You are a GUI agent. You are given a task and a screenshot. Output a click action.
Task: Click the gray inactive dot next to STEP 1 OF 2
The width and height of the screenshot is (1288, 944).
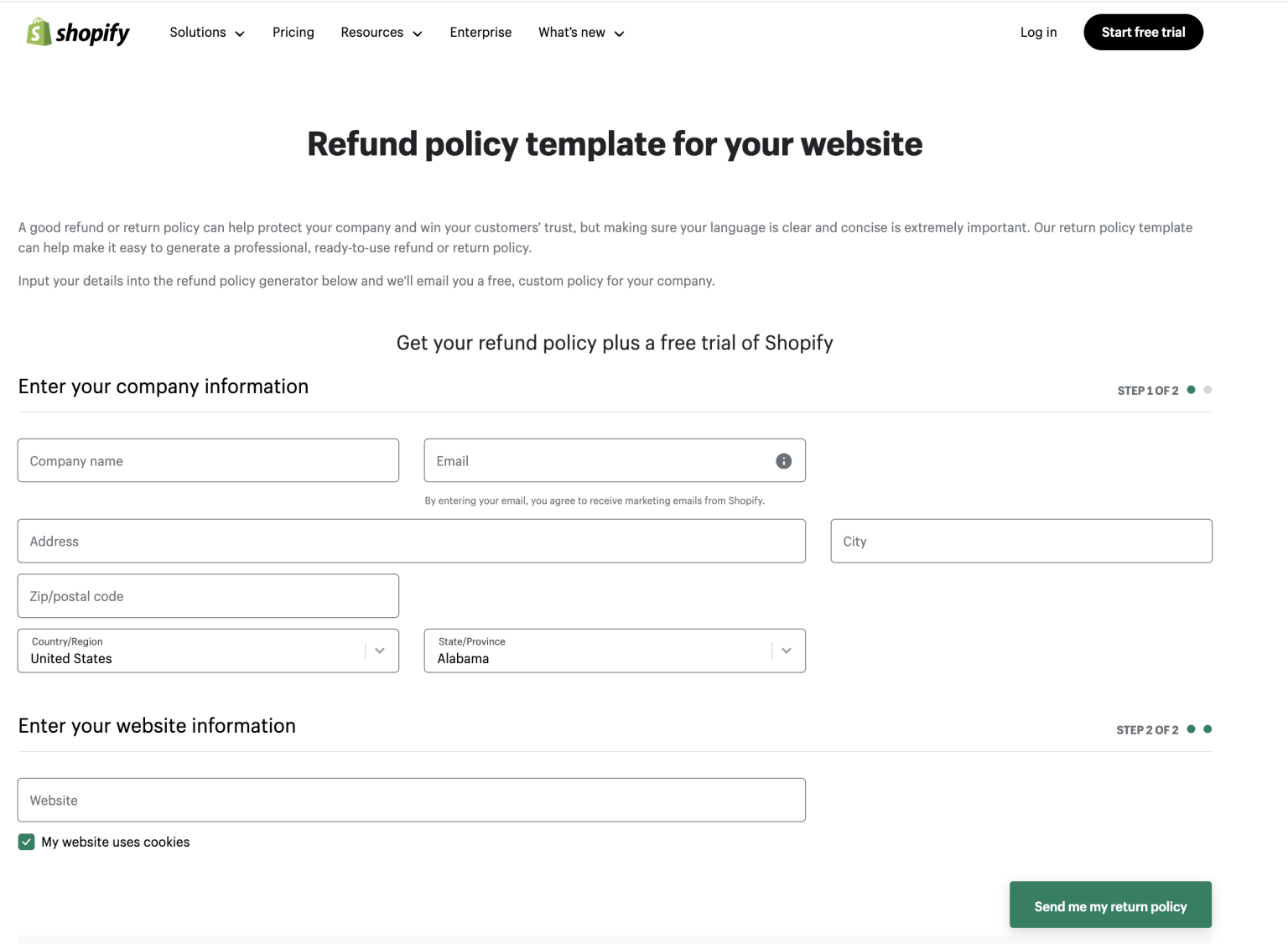(x=1207, y=390)
